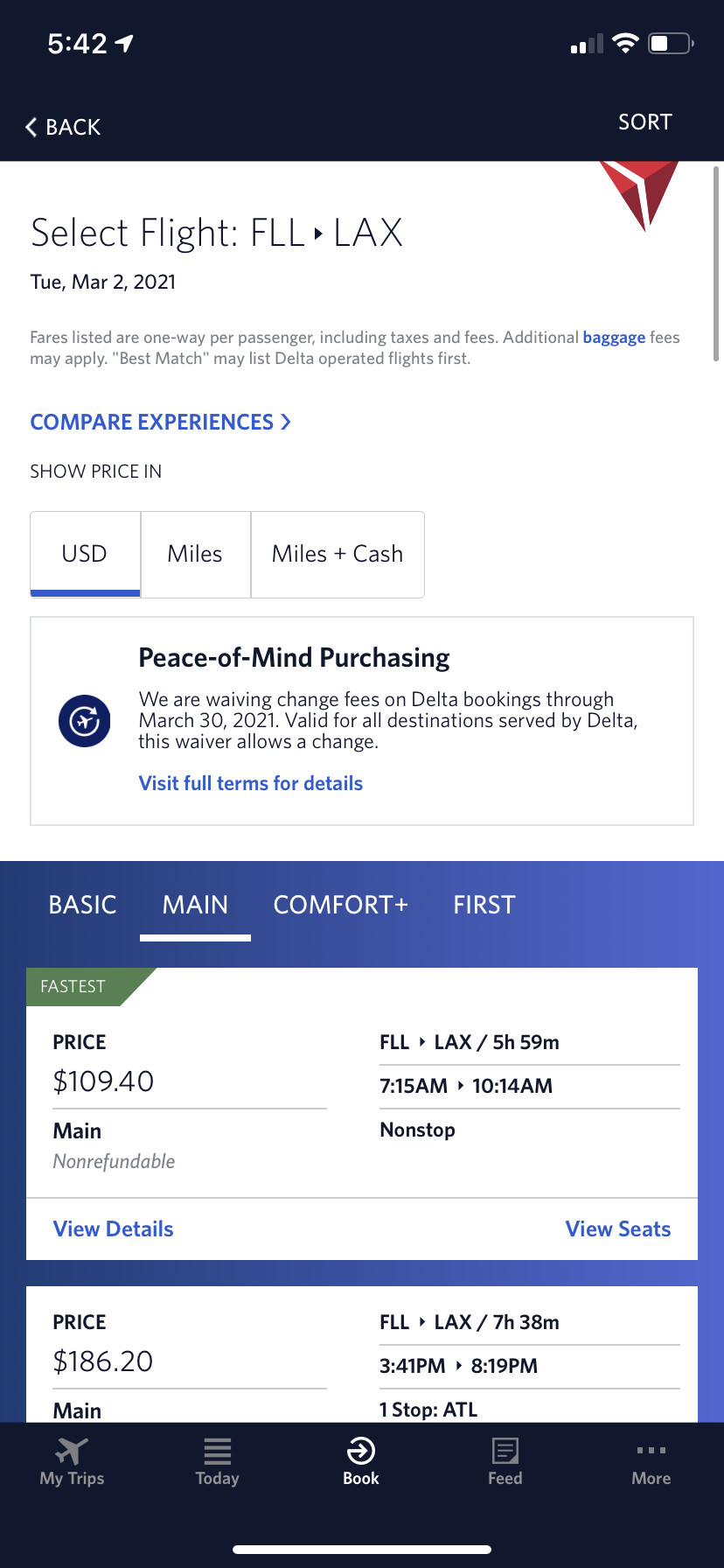
Task: Switch price display to Miles
Action: tap(195, 554)
